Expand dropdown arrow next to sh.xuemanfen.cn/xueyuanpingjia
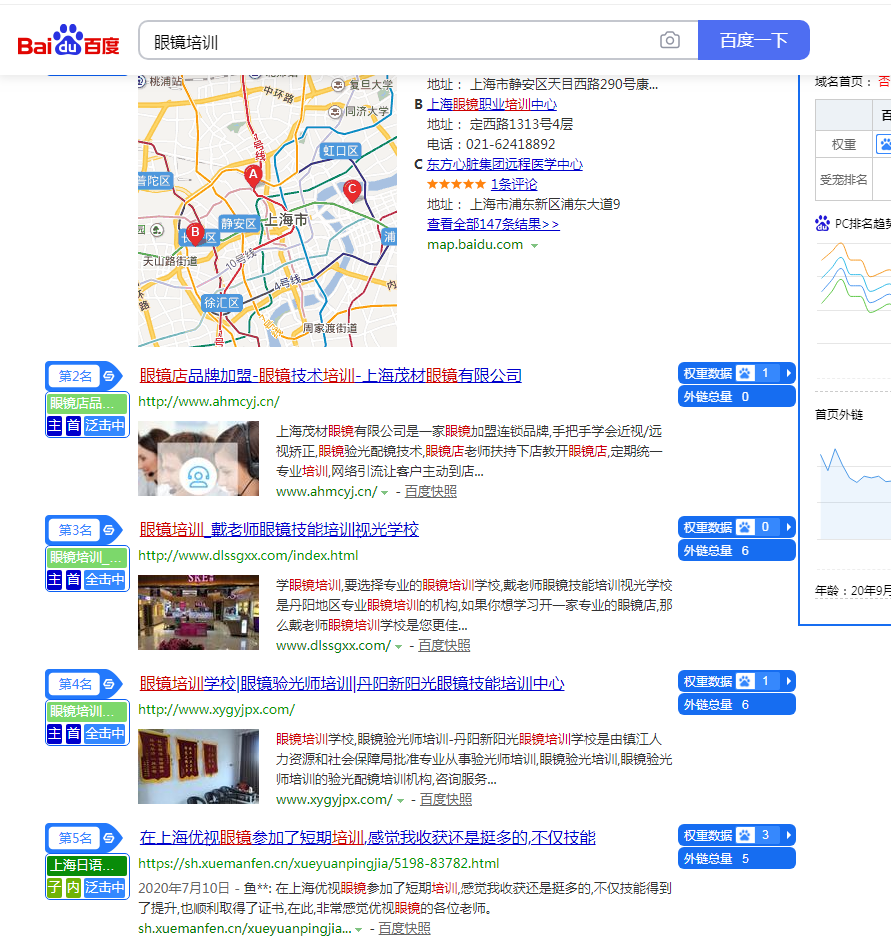Screen dimensions: 891x939 358,929
